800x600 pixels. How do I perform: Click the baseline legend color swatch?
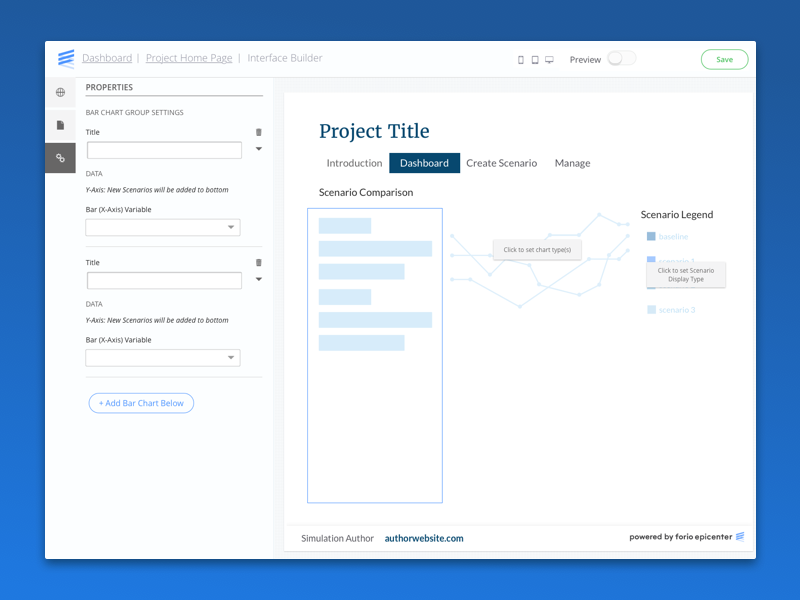[x=651, y=237]
